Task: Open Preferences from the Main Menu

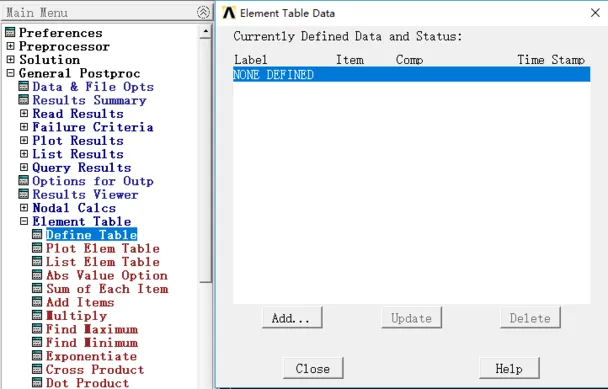Action: click(61, 33)
